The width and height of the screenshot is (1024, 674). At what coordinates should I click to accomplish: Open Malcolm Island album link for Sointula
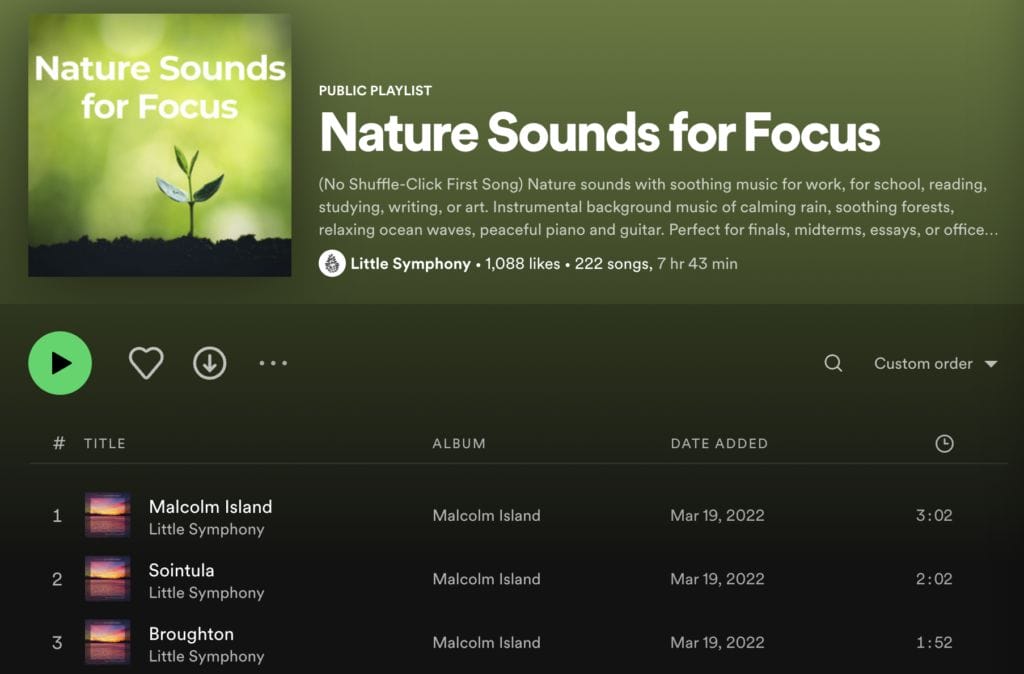tap(486, 579)
